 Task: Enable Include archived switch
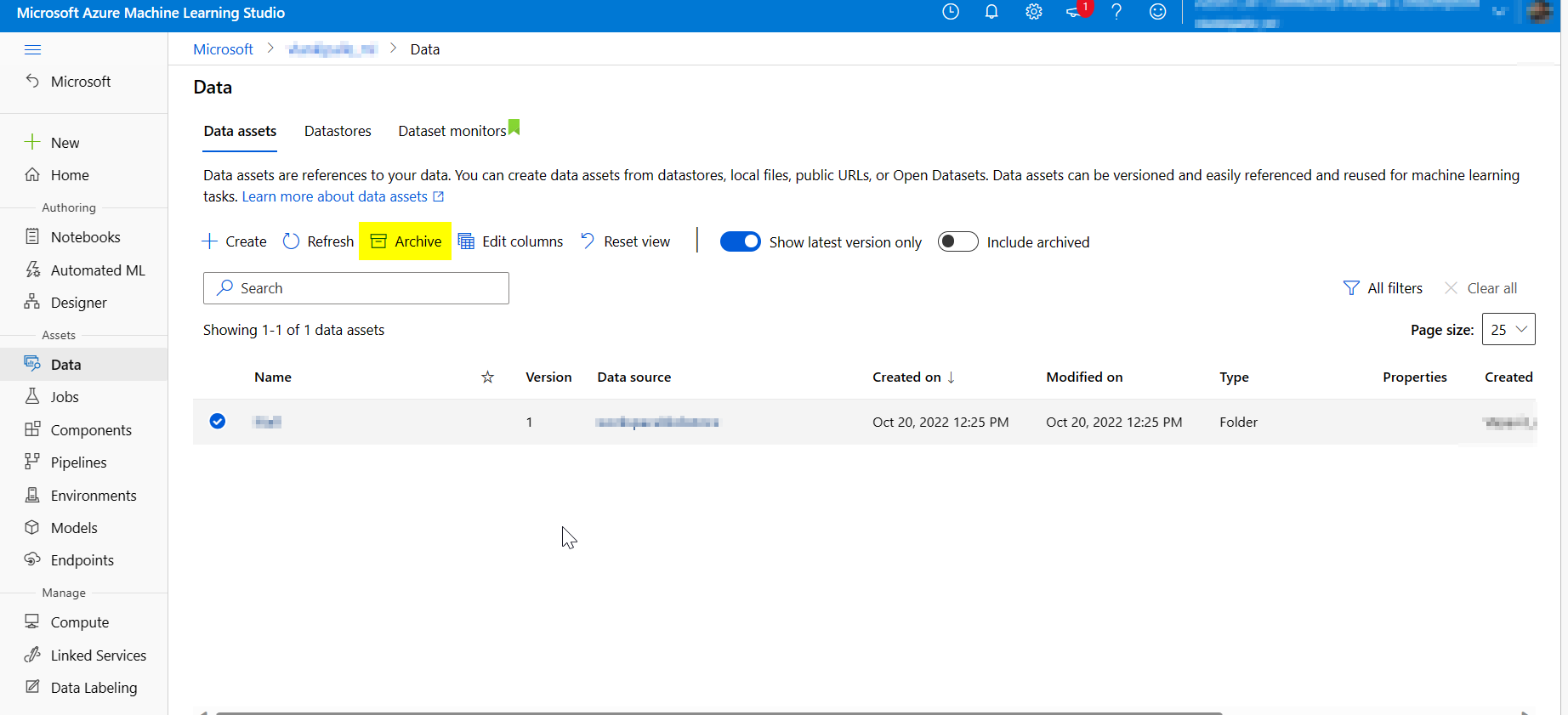coord(958,241)
